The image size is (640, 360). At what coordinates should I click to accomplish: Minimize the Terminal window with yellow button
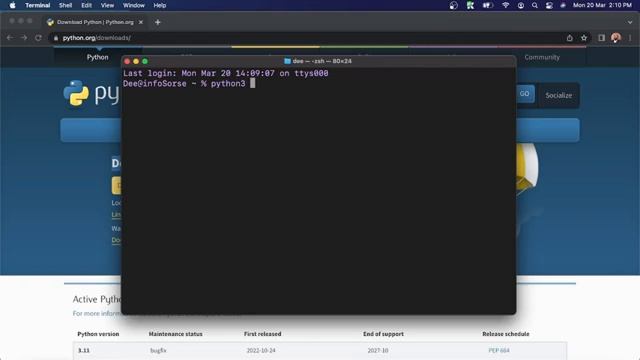pos(136,61)
